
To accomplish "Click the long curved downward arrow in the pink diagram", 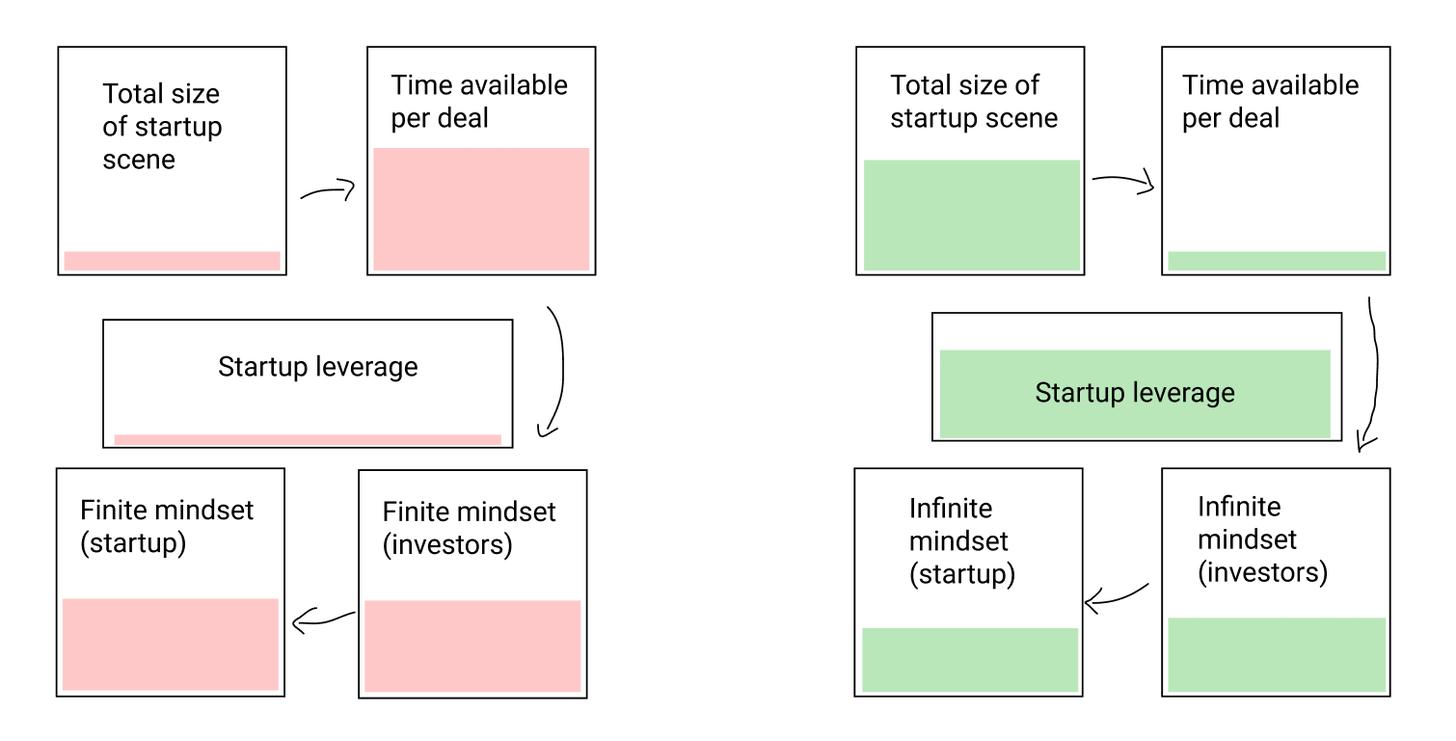I will click(x=557, y=370).
